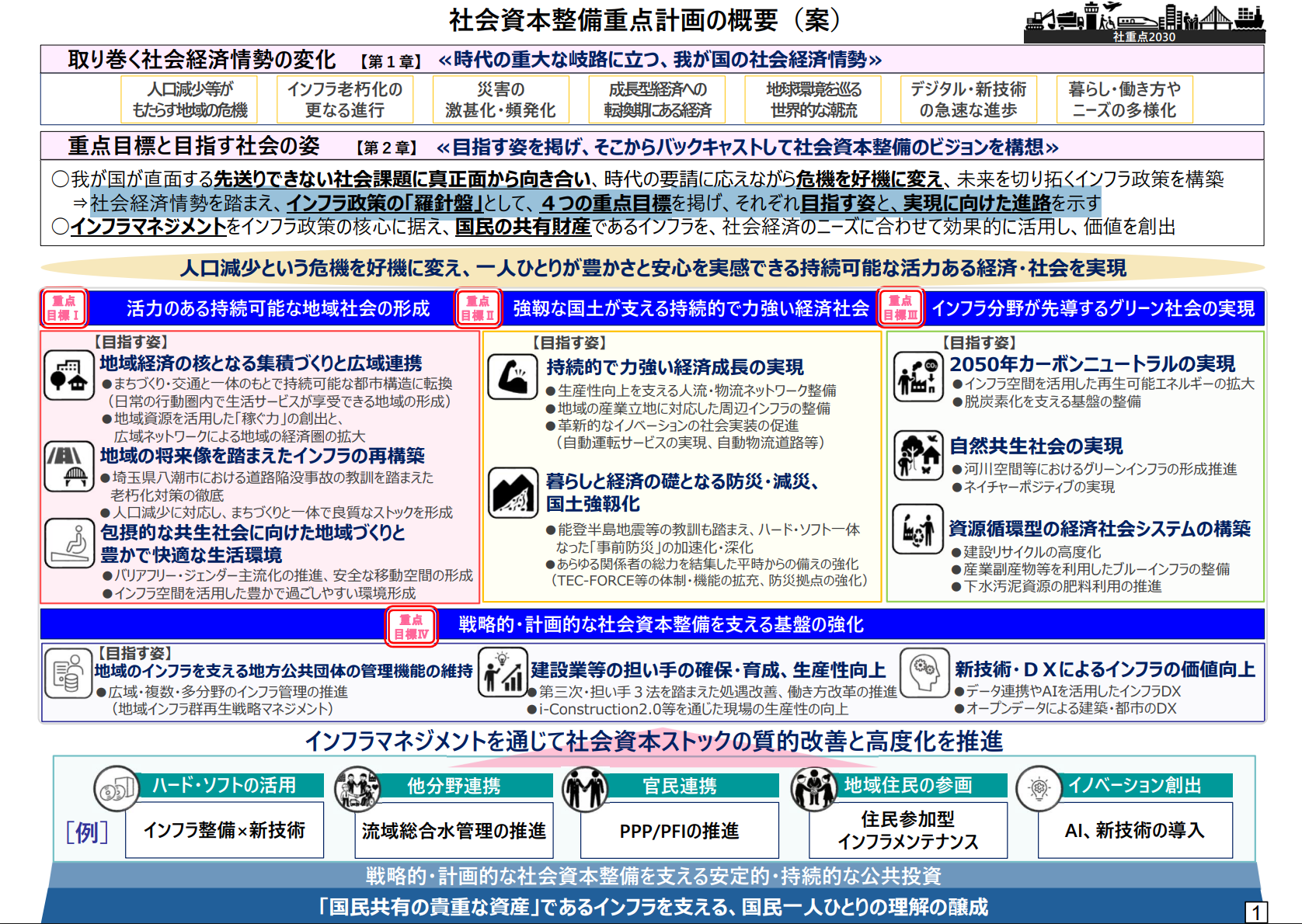Click the PPP/PFIの推進 box
Viewport: 1302px width, 924px height.
tap(679, 831)
